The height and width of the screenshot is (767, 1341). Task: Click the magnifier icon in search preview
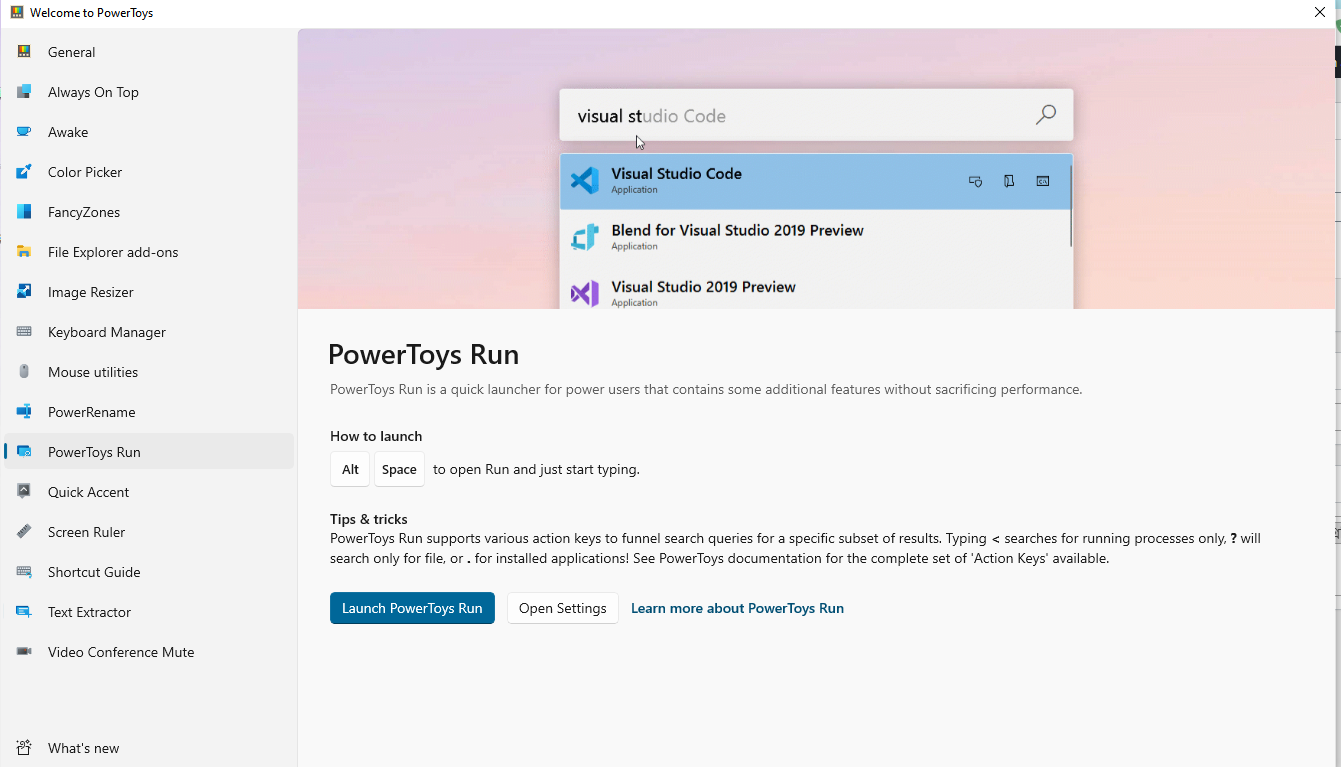[1045, 115]
